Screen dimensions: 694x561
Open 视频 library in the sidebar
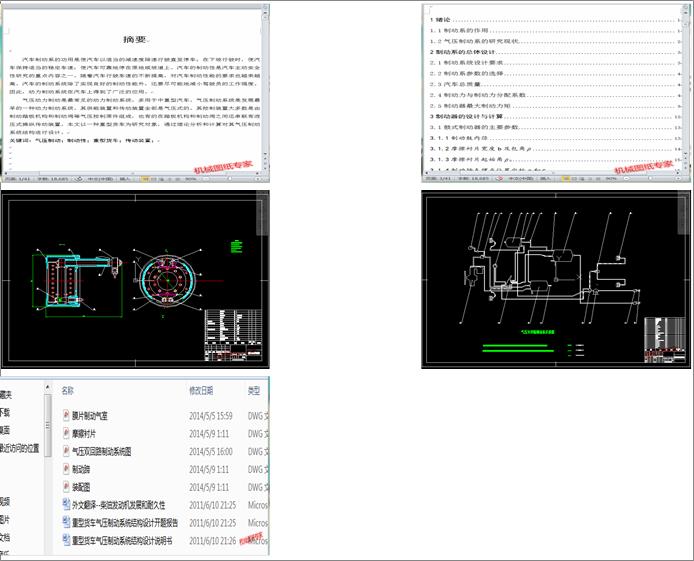pos(4,501)
